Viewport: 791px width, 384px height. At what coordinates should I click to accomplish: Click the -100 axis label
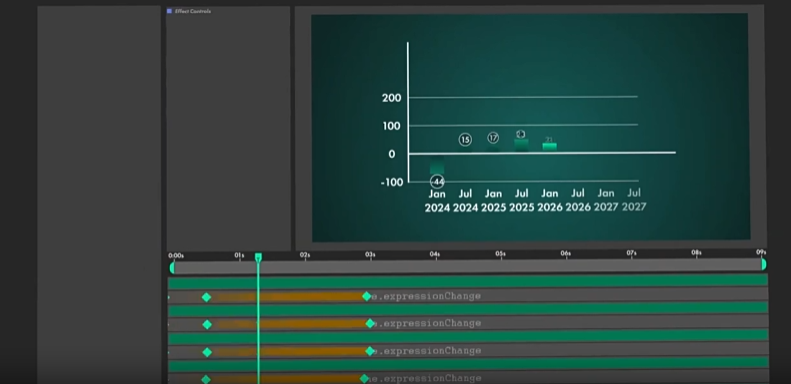(392, 183)
